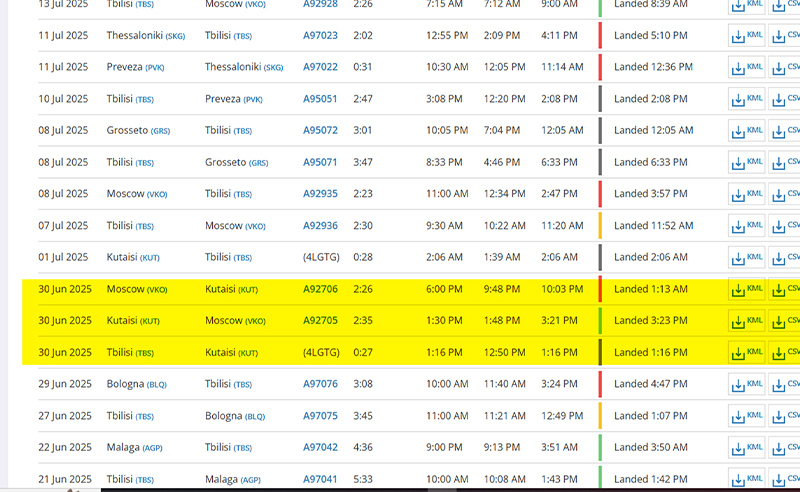The width and height of the screenshot is (800, 492).
Task: Open flight A97023 details link
Action: click(320, 36)
